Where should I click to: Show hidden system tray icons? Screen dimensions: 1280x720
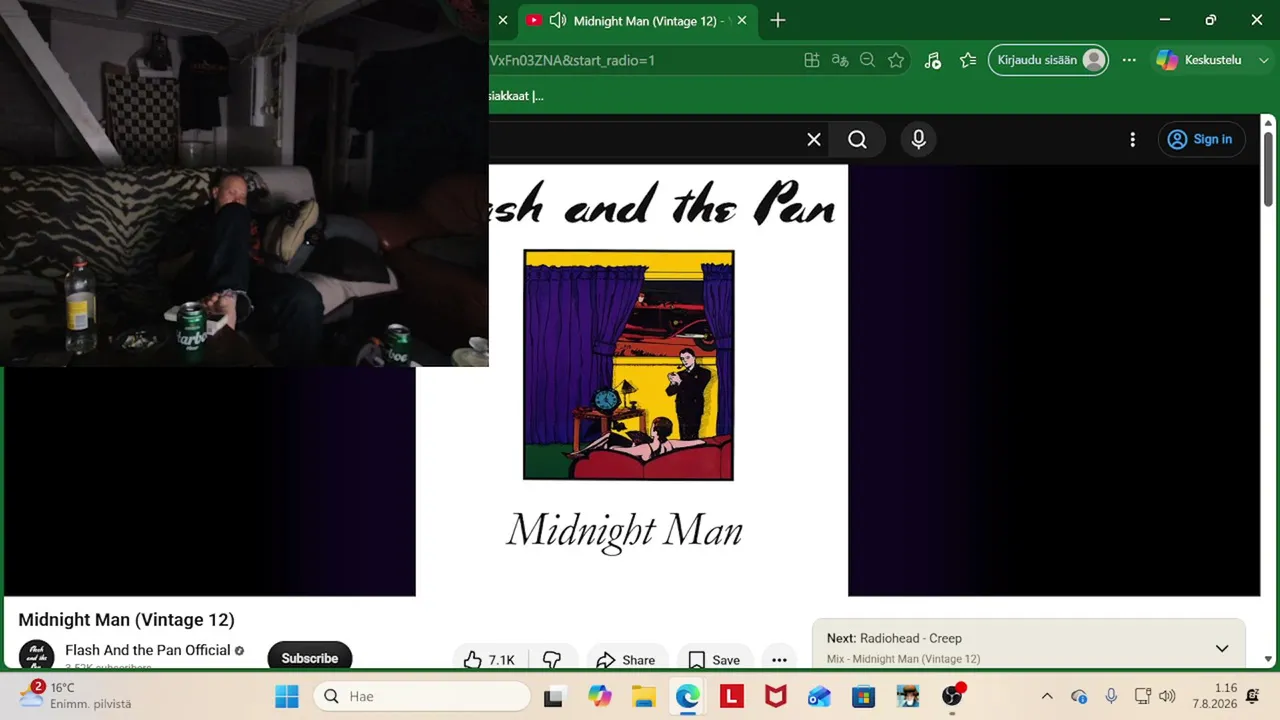[1047, 696]
